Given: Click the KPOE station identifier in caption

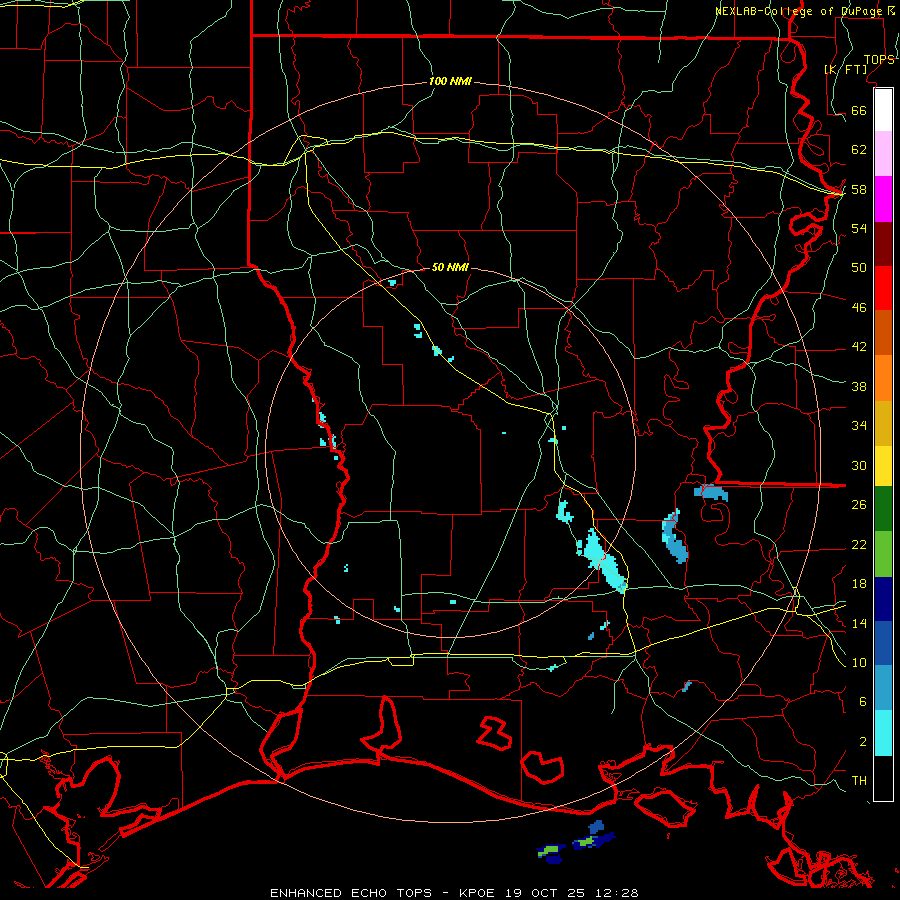Looking at the screenshot, I should click(x=479, y=893).
